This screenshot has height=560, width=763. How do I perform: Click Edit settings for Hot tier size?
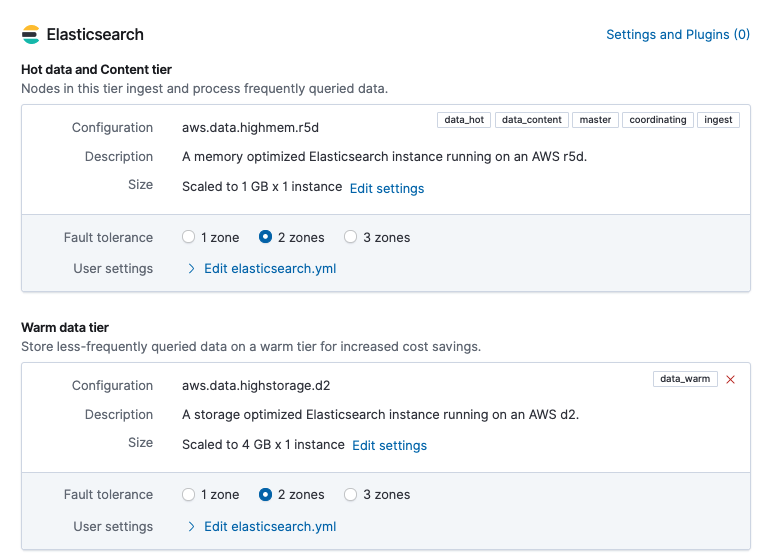coord(386,188)
